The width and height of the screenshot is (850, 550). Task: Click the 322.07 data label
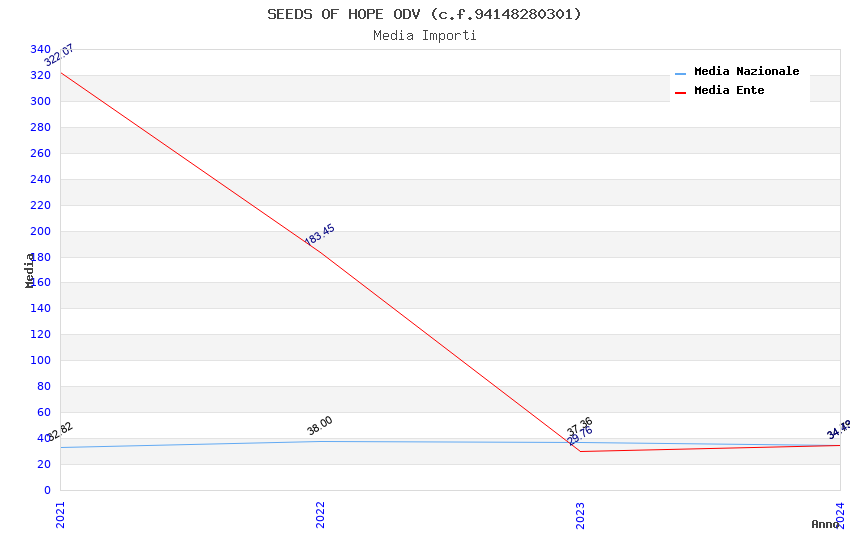(59, 55)
